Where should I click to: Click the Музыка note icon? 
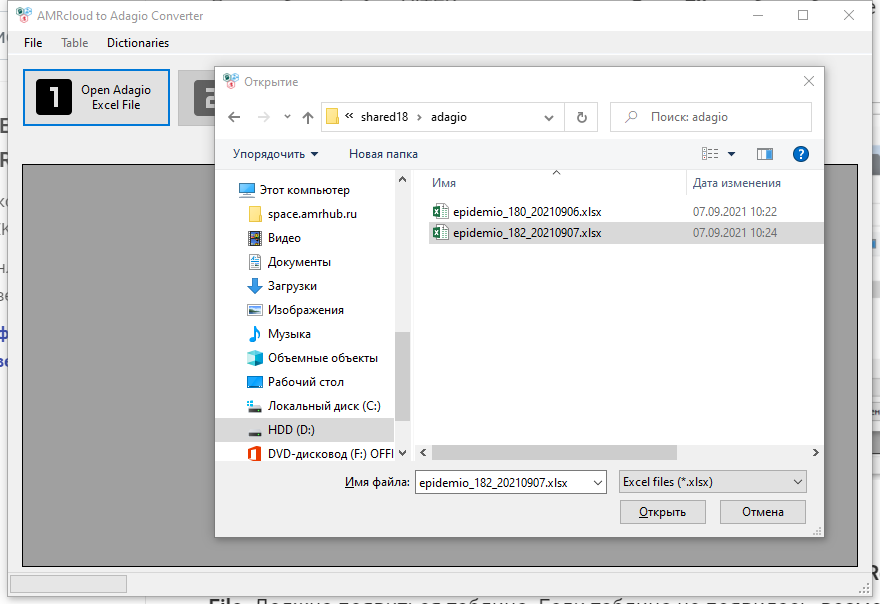tap(255, 334)
